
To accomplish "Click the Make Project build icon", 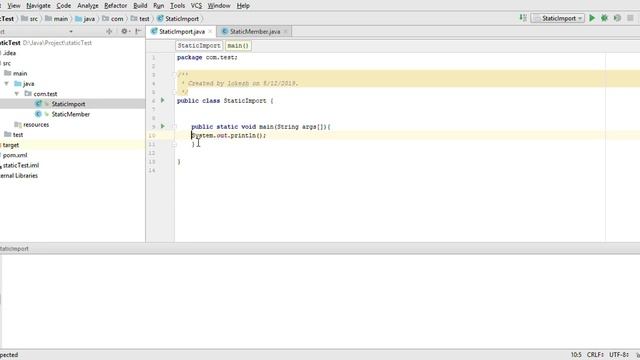I will (x=523, y=18).
